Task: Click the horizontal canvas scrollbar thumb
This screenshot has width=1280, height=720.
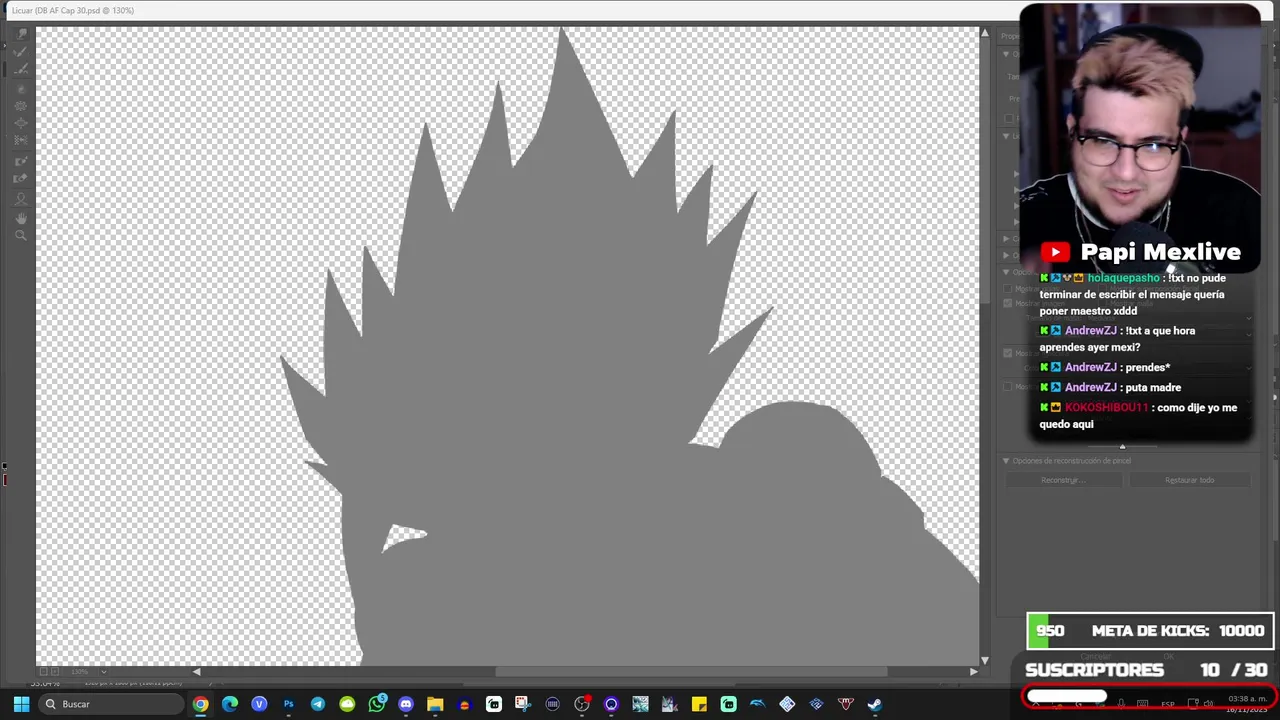Action: point(690,671)
